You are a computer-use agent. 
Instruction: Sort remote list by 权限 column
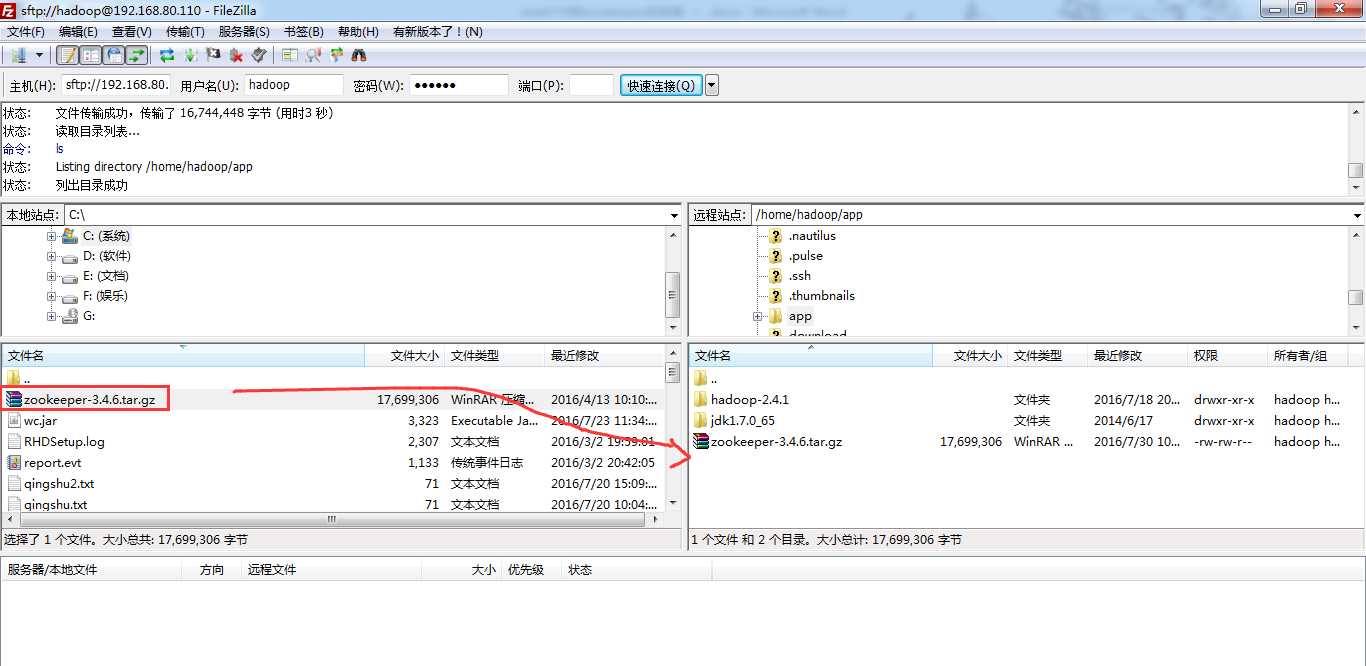click(1226, 356)
